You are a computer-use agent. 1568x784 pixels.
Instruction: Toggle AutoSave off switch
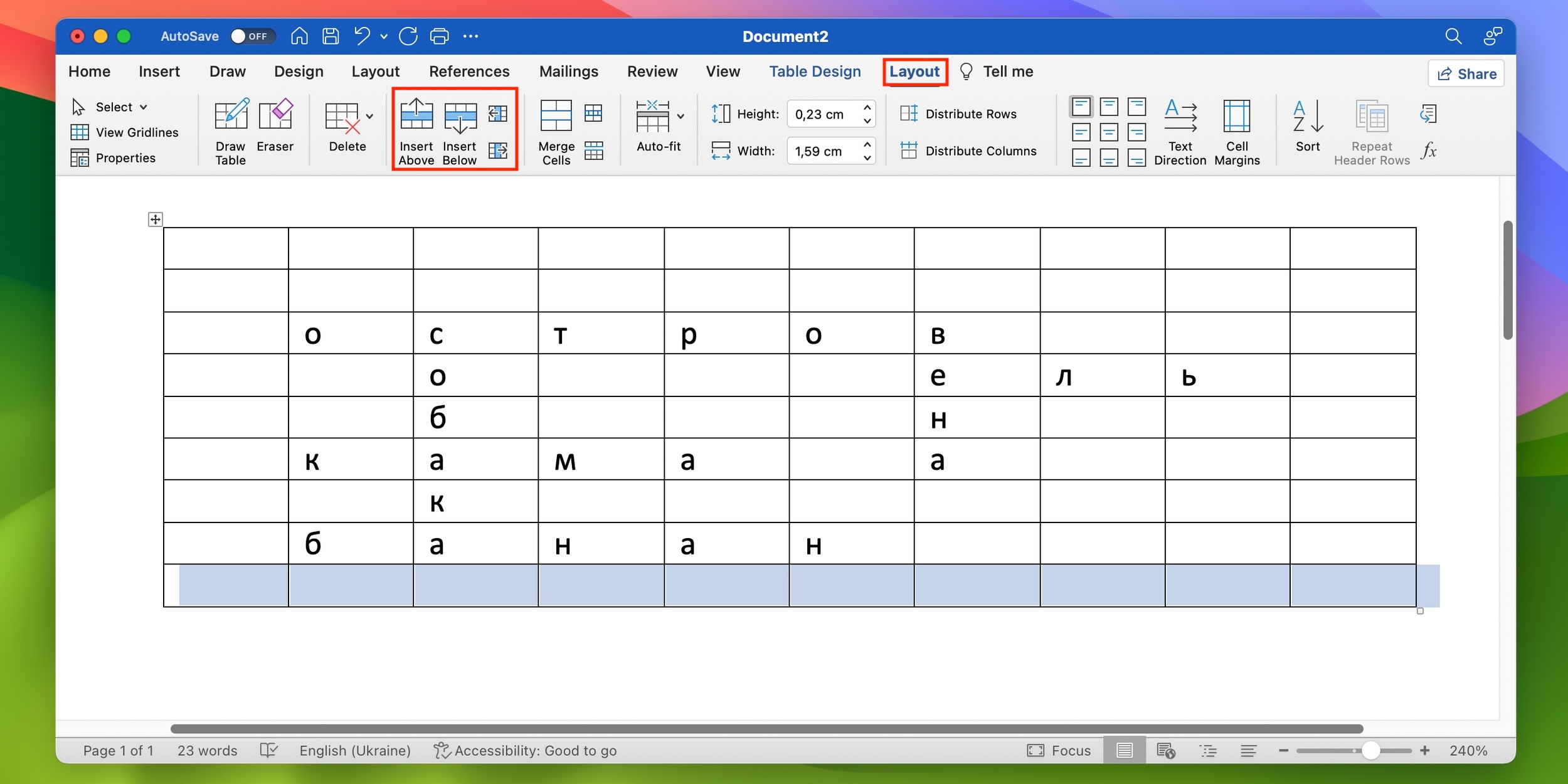click(247, 36)
